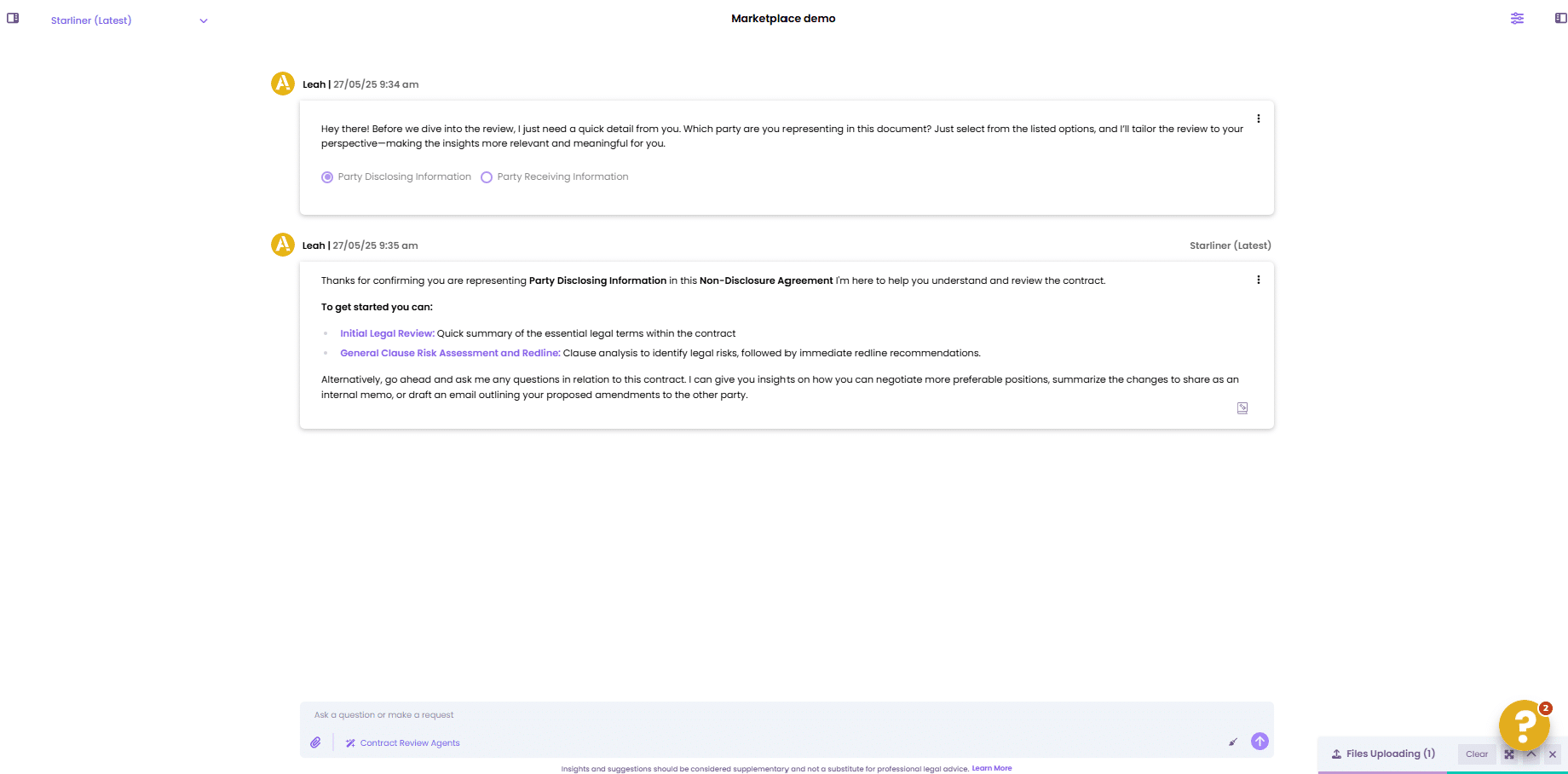This screenshot has width=1568, height=774.
Task: Click the Marketplace demo title
Action: [x=783, y=18]
